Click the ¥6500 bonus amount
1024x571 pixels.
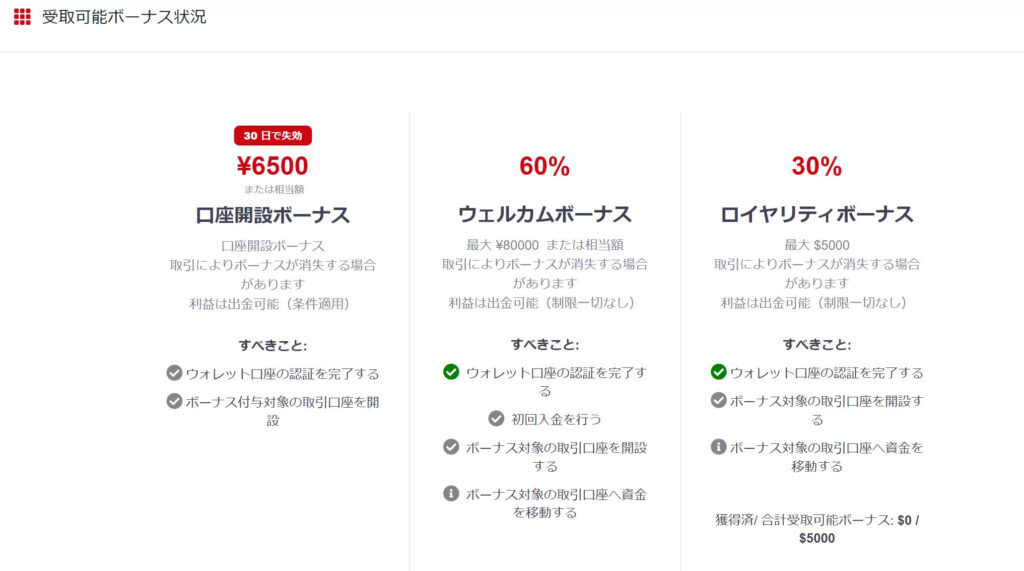tap(272, 166)
